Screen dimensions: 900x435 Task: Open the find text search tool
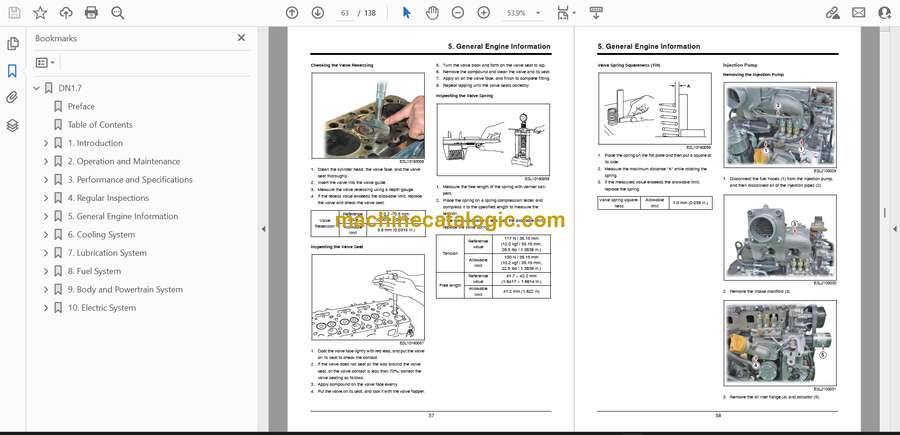click(118, 13)
